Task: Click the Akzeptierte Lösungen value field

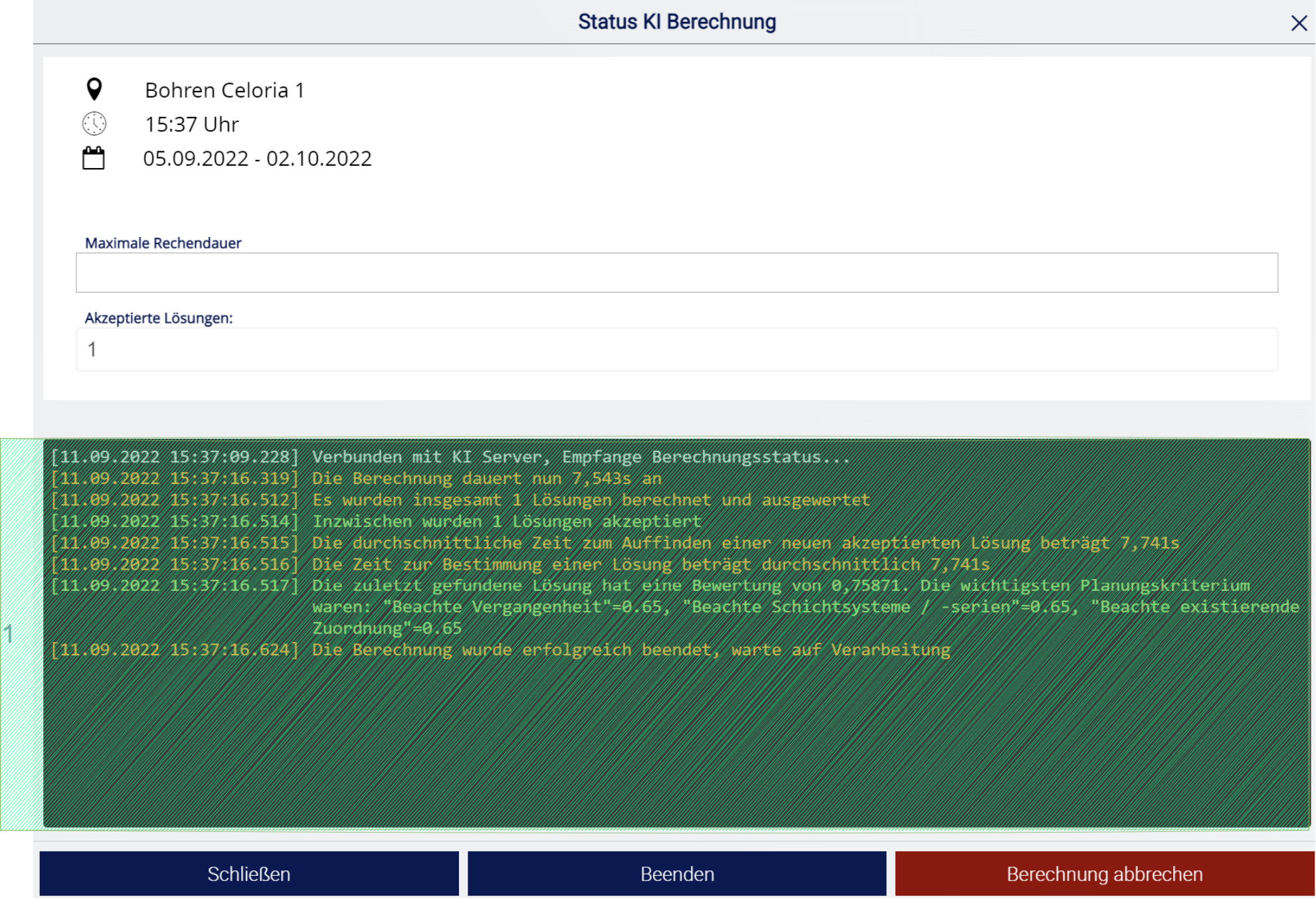Action: tap(676, 349)
